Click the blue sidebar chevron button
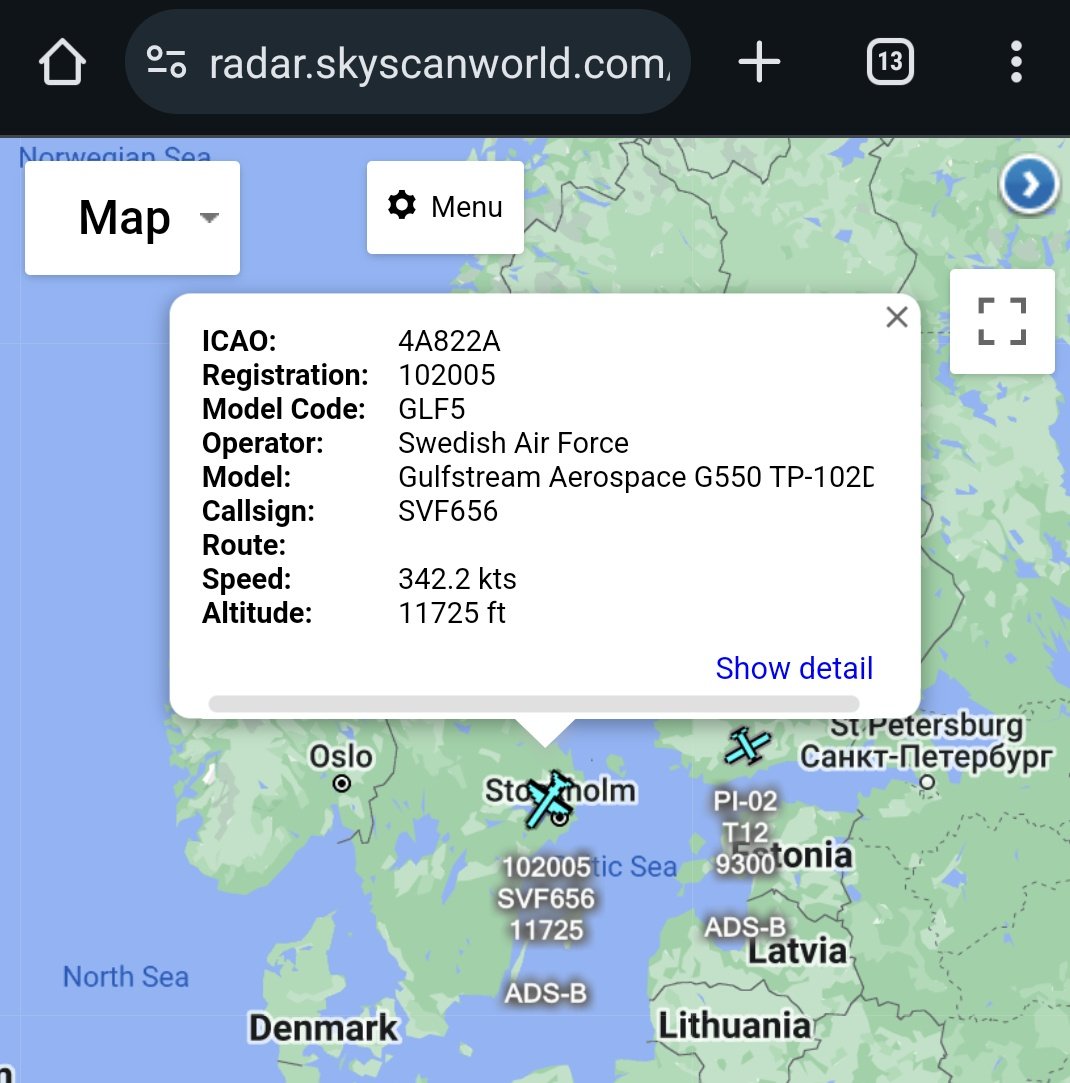 pyautogui.click(x=1029, y=185)
